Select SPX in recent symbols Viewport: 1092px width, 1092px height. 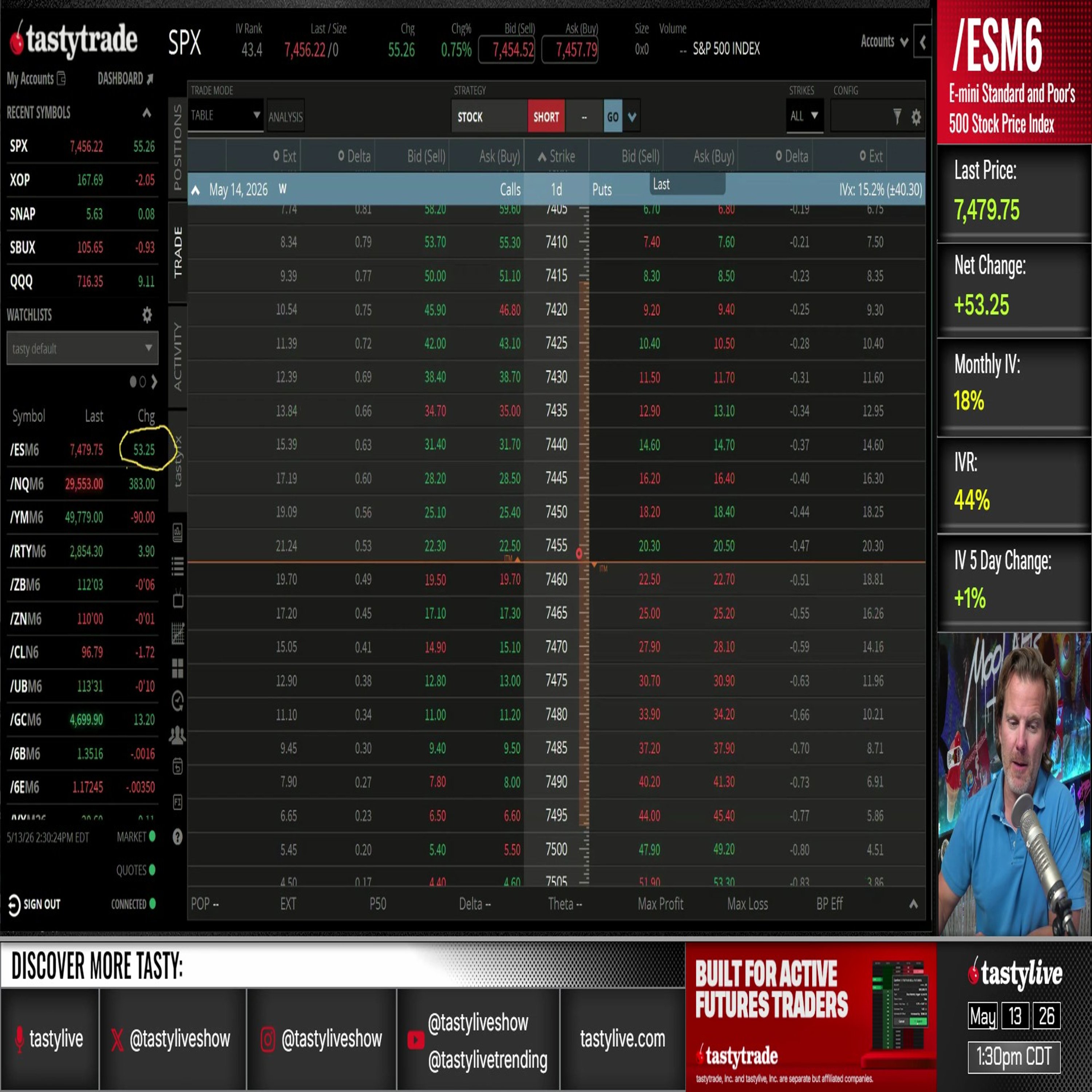[82, 146]
